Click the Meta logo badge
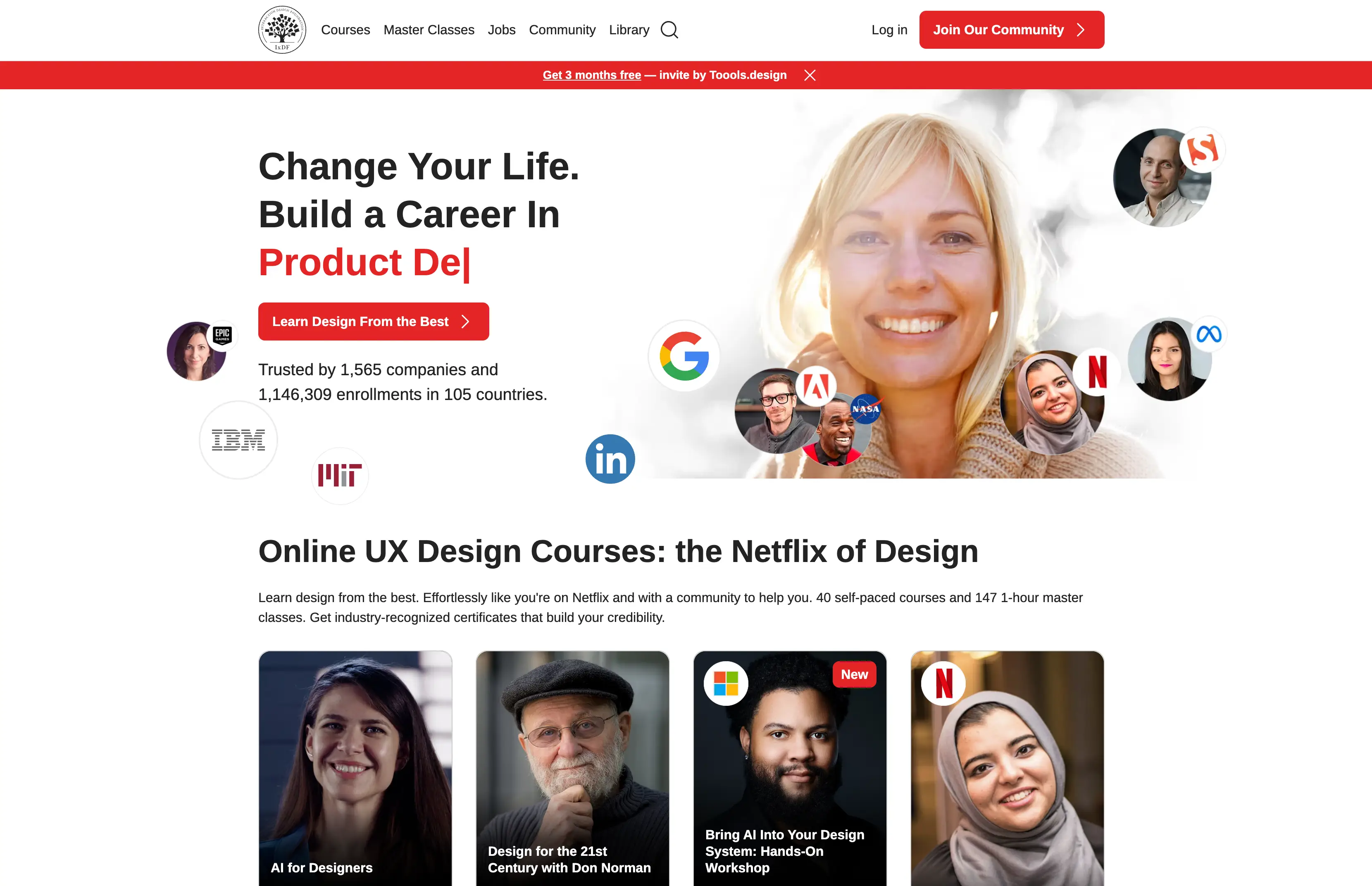Viewport: 1372px width, 886px height. [x=1209, y=334]
